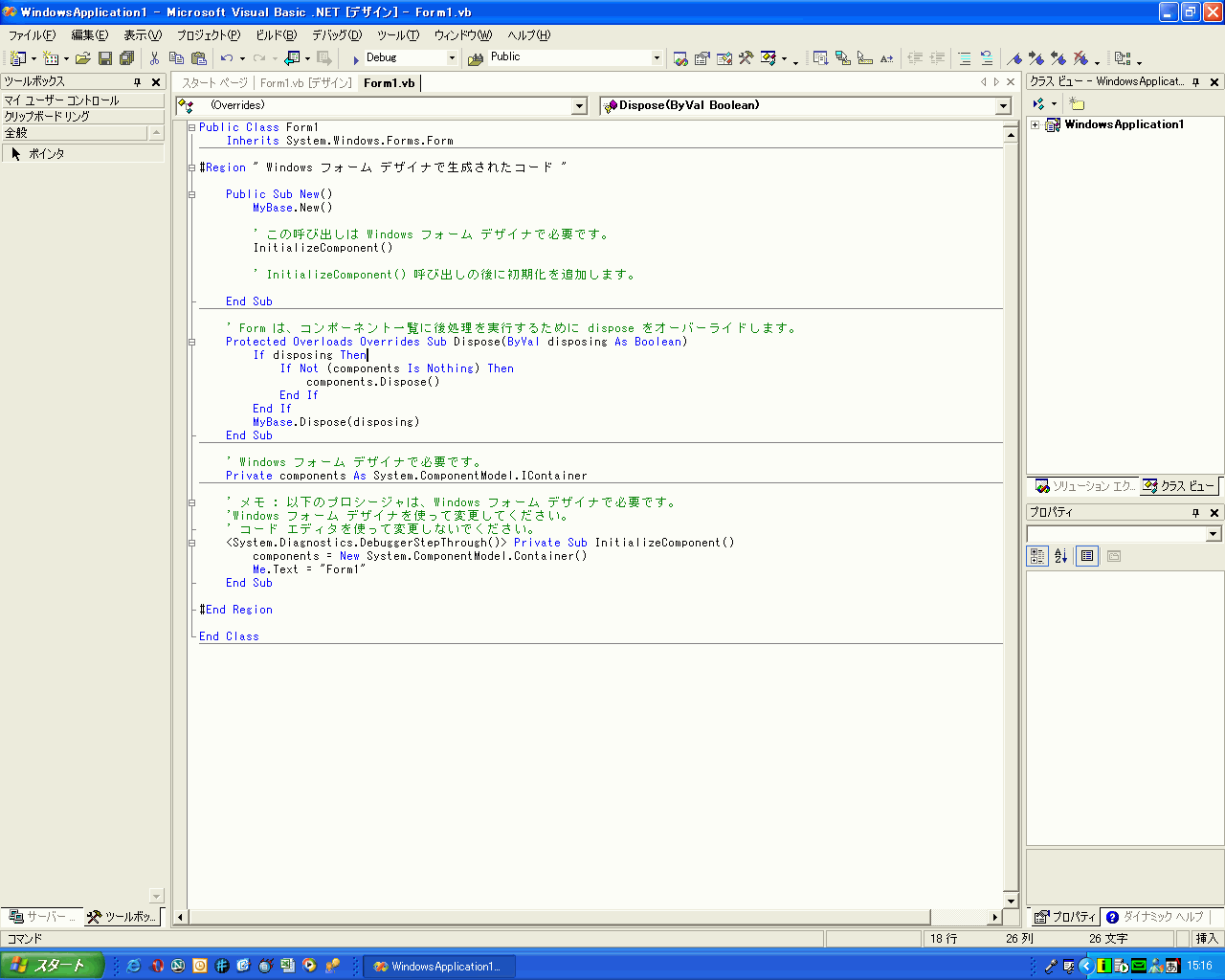
Task: Start debugging with the play arrow
Action: click(356, 58)
